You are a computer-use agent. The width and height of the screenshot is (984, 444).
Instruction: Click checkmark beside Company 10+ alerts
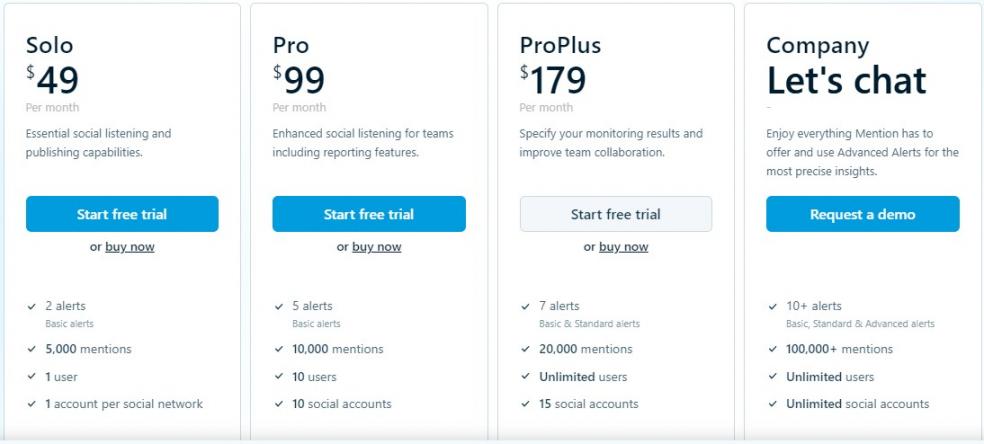774,306
